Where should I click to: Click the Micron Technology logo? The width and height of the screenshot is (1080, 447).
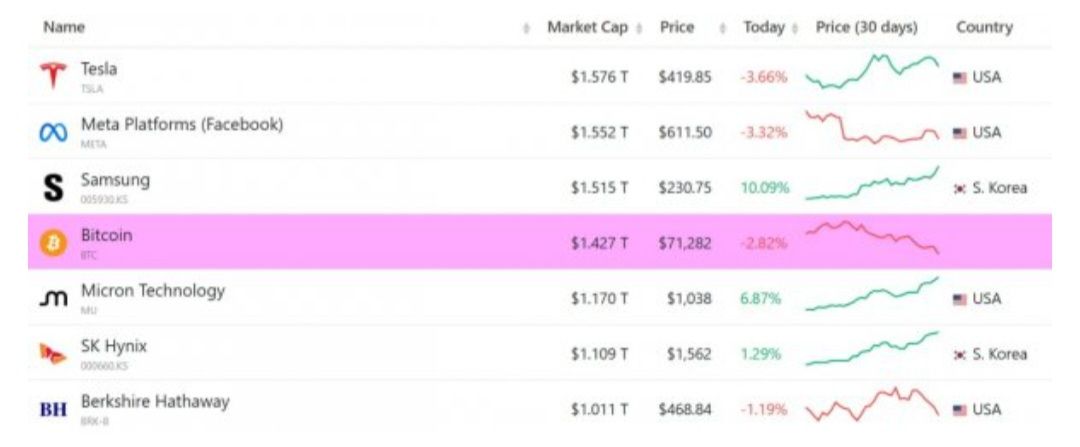[x=53, y=298]
